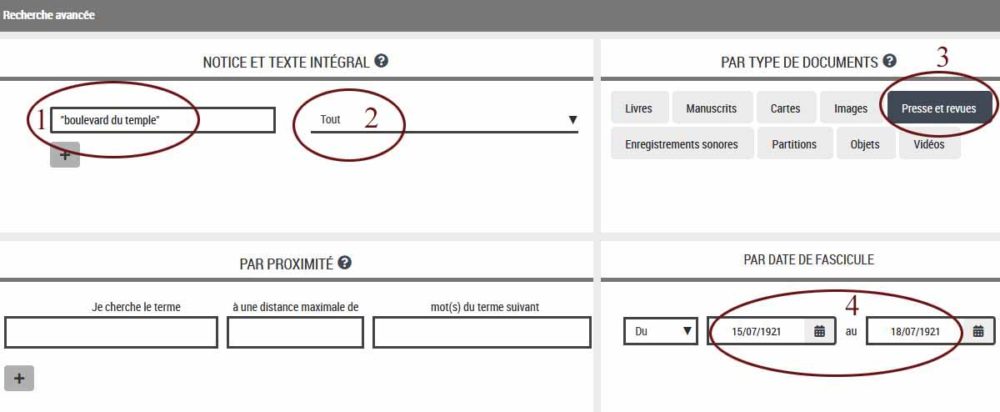Pick Enregistrements sonores document type
This screenshot has height=412, width=1000.
coord(681,144)
